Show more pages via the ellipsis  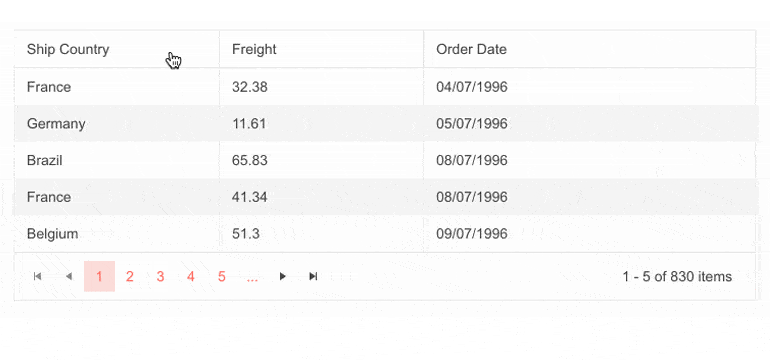click(x=252, y=277)
